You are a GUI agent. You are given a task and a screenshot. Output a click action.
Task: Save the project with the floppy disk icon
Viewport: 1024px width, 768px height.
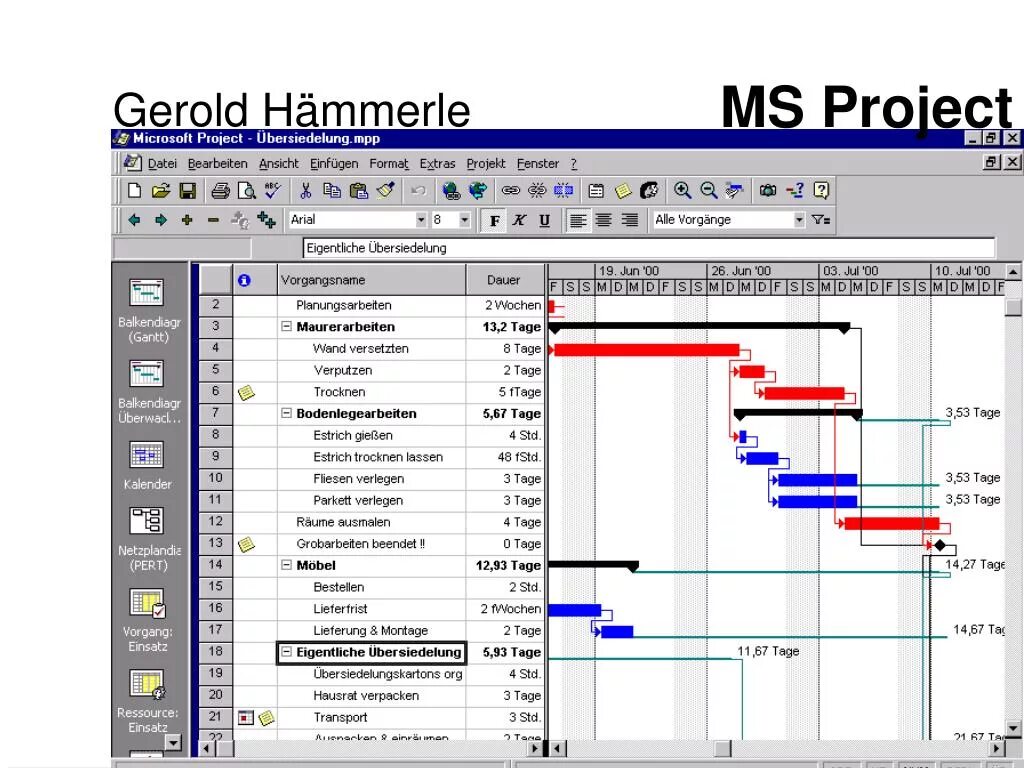pos(187,190)
